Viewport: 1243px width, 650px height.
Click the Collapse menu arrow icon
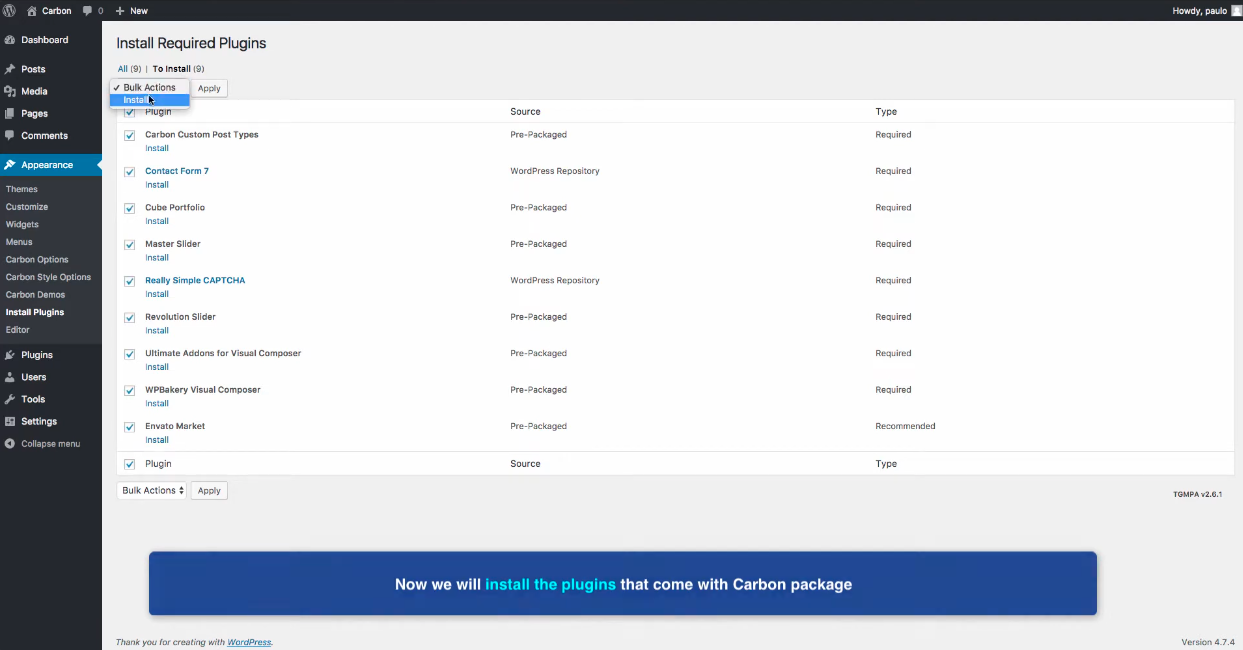[x=10, y=443]
